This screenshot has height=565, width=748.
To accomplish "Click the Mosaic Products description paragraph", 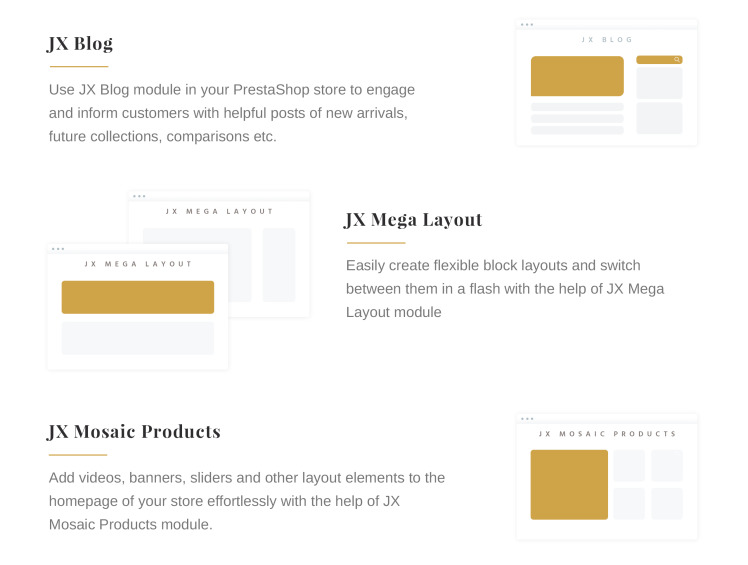I will click(x=247, y=501).
